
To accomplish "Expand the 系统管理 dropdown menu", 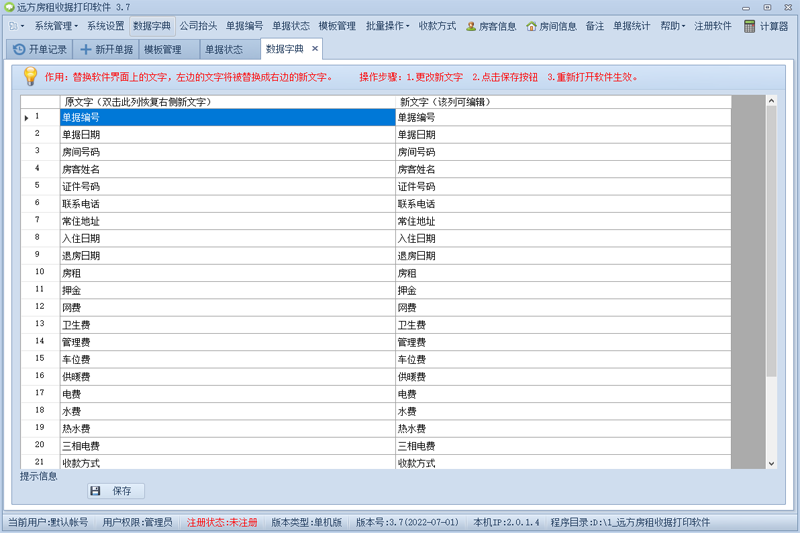I will pyautogui.click(x=56, y=26).
